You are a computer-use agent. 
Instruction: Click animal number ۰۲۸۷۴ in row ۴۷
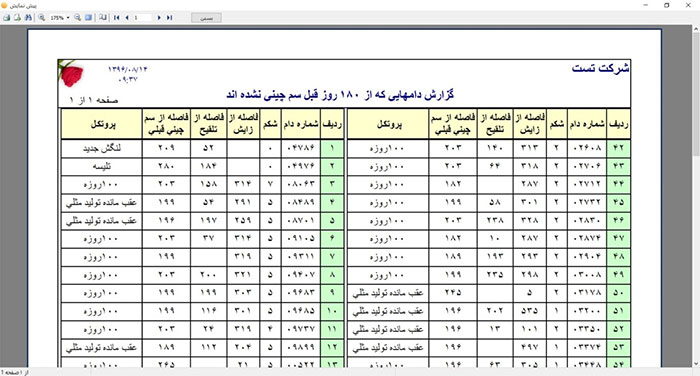click(587, 238)
